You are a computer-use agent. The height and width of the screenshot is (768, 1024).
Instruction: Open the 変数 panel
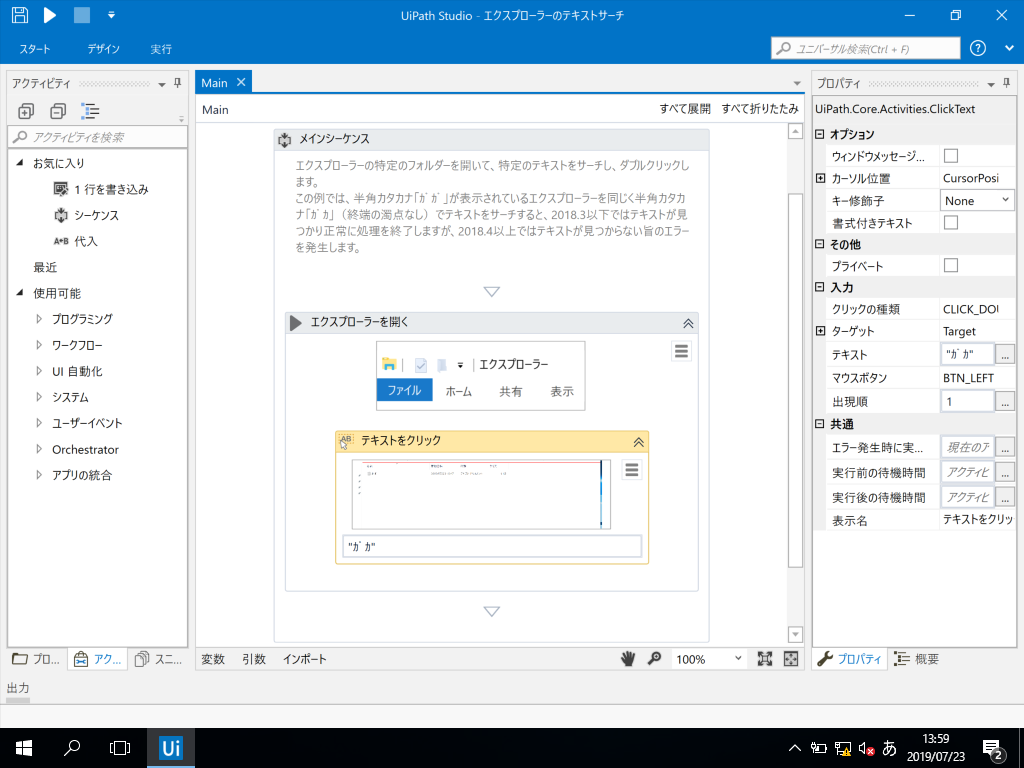click(213, 659)
